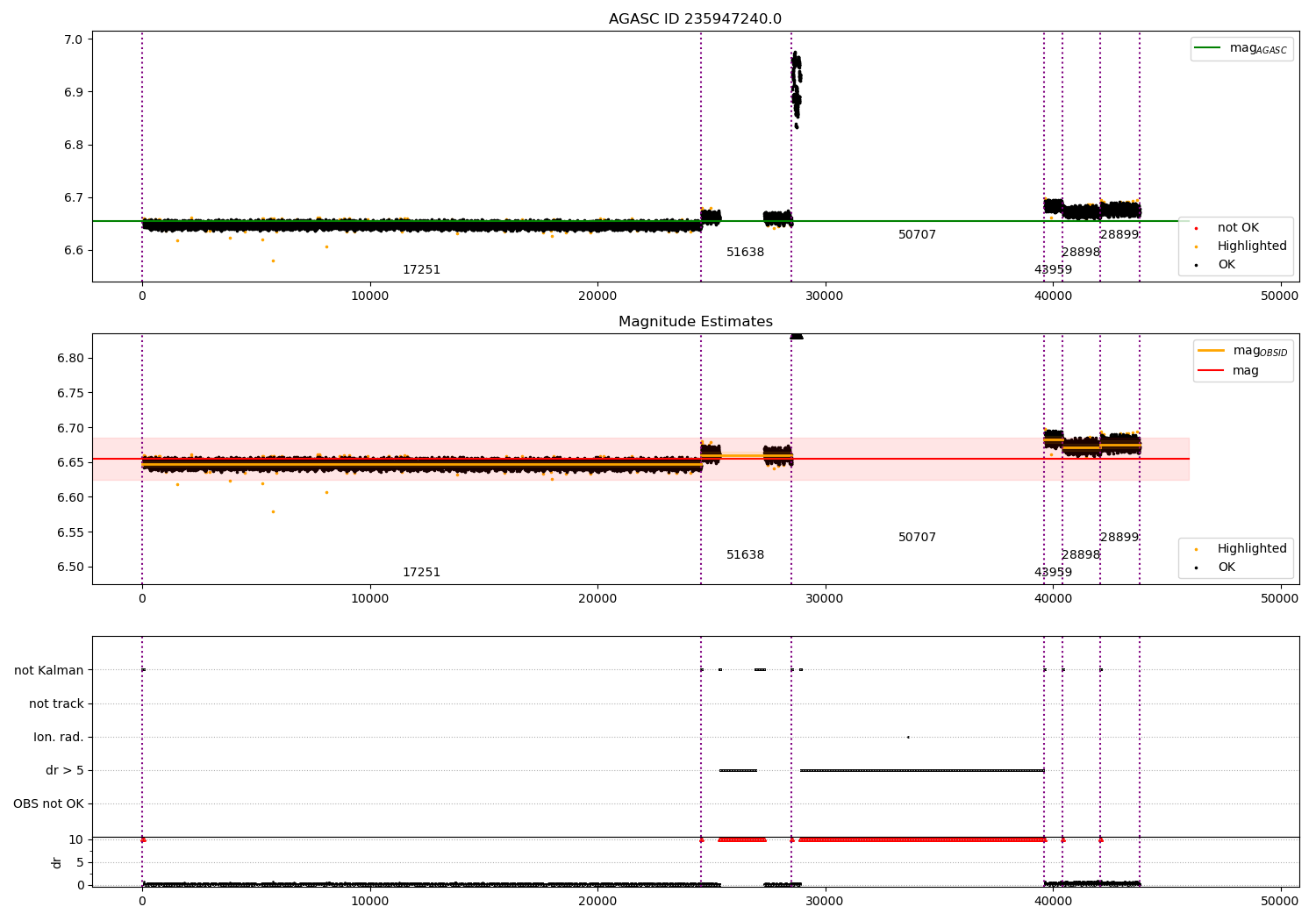This screenshot has width=1316, height=921.
Task: Select the mag AGASC legend entry
Action: pos(1241,48)
